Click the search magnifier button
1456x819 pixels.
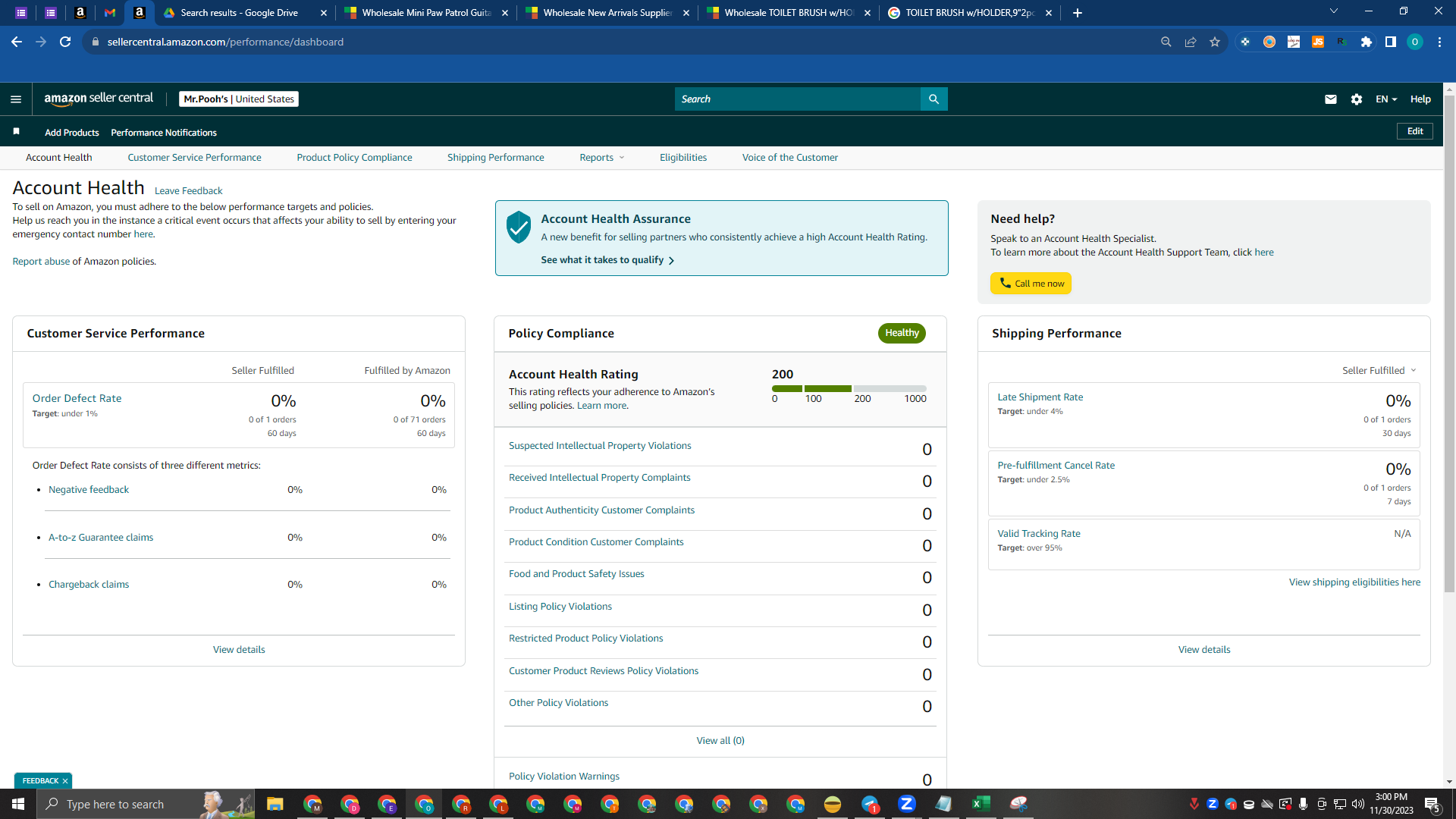click(x=934, y=99)
